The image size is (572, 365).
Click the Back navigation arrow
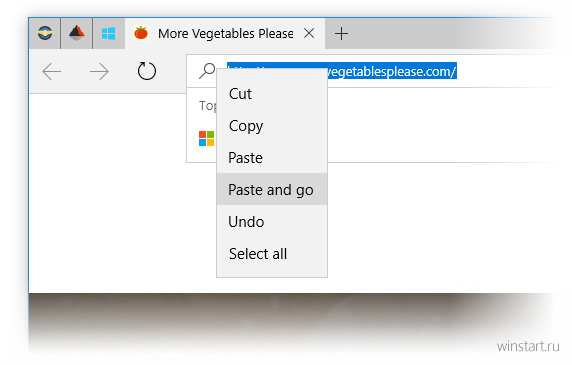pos(51,71)
